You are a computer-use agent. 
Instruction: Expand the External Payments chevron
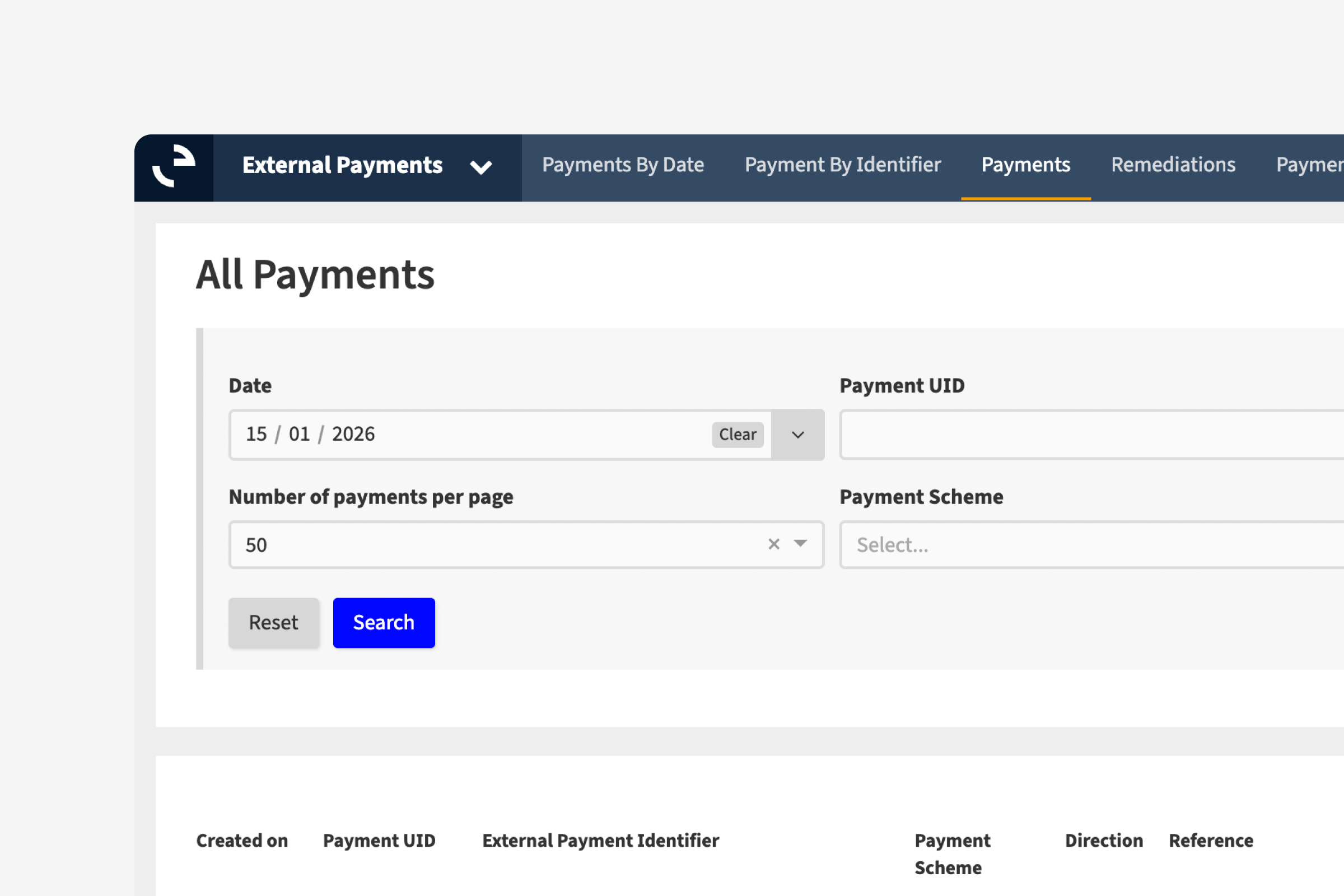click(x=480, y=167)
